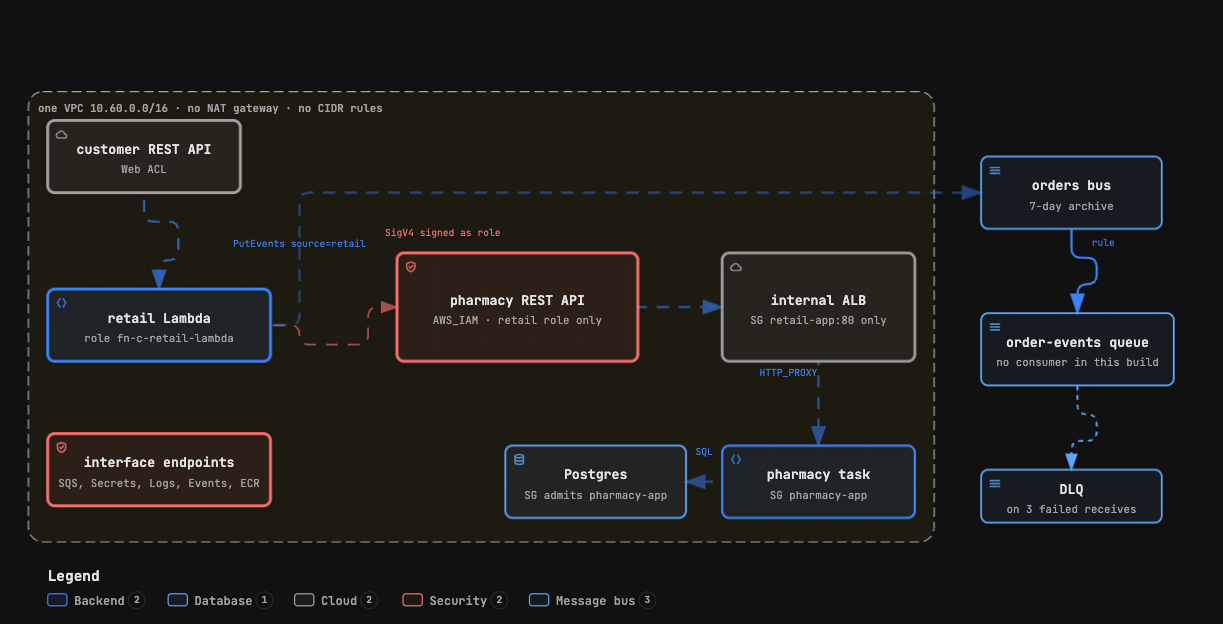Screen dimensions: 1223x624
Task: Click the list icon on order-events queue node
Action: 994,327
